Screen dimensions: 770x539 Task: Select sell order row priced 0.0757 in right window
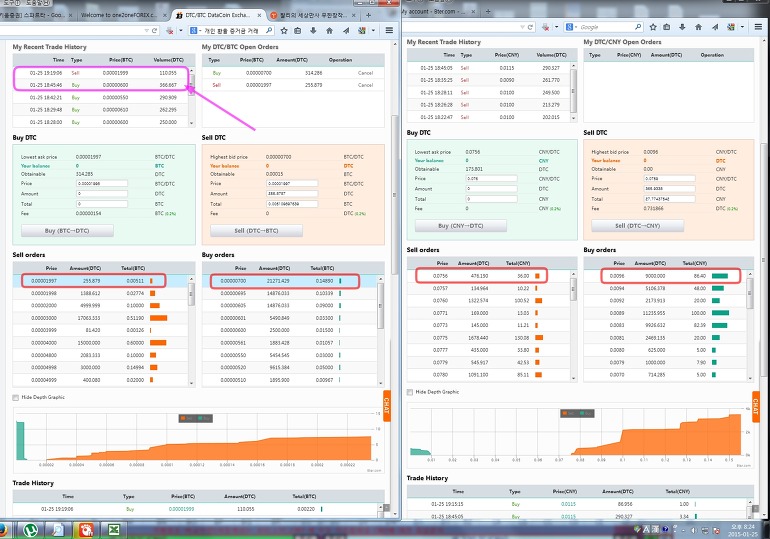489,289
